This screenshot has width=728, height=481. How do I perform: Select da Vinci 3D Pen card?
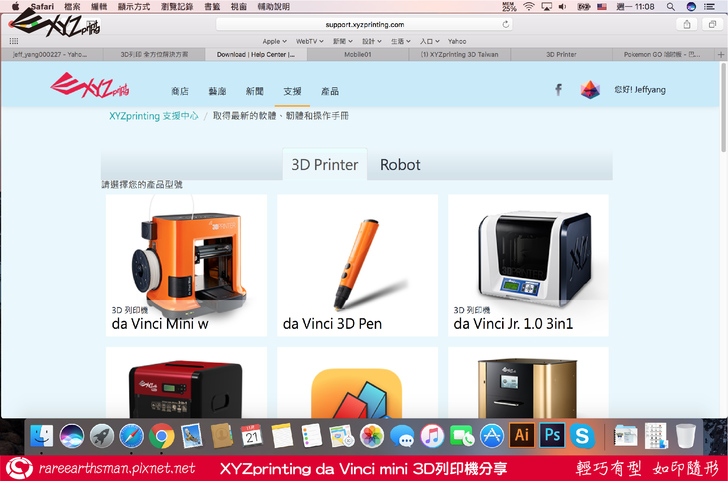click(358, 265)
